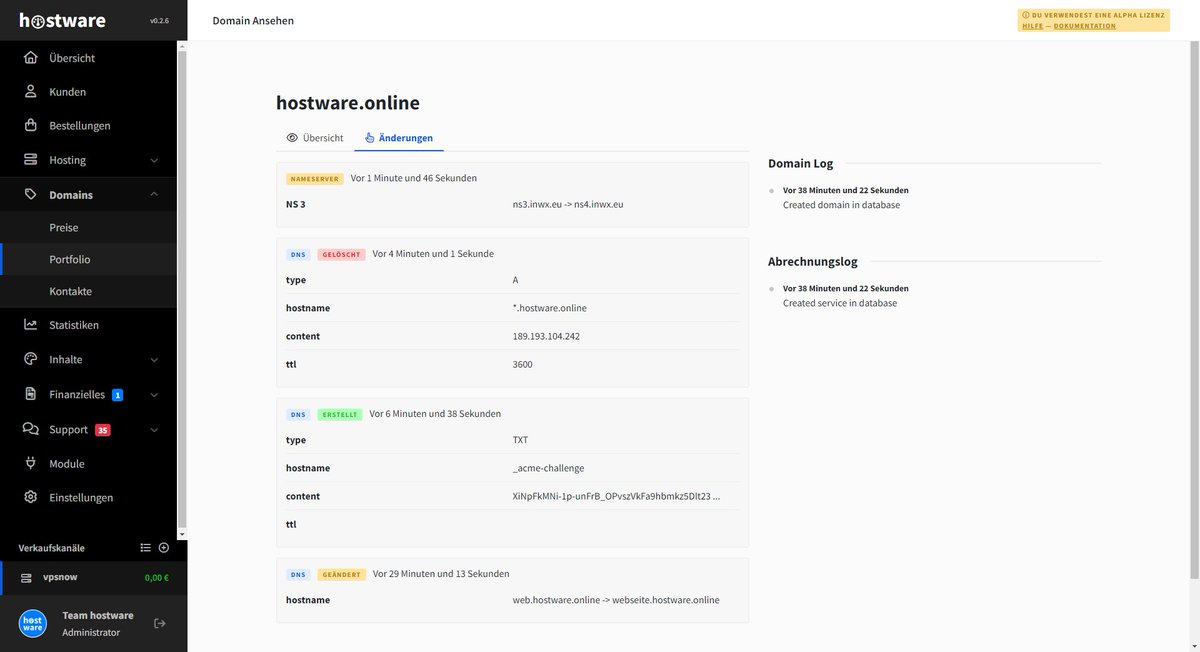Viewport: 1200px width, 652px height.
Task: Click the Support chat icon
Action: (31, 429)
